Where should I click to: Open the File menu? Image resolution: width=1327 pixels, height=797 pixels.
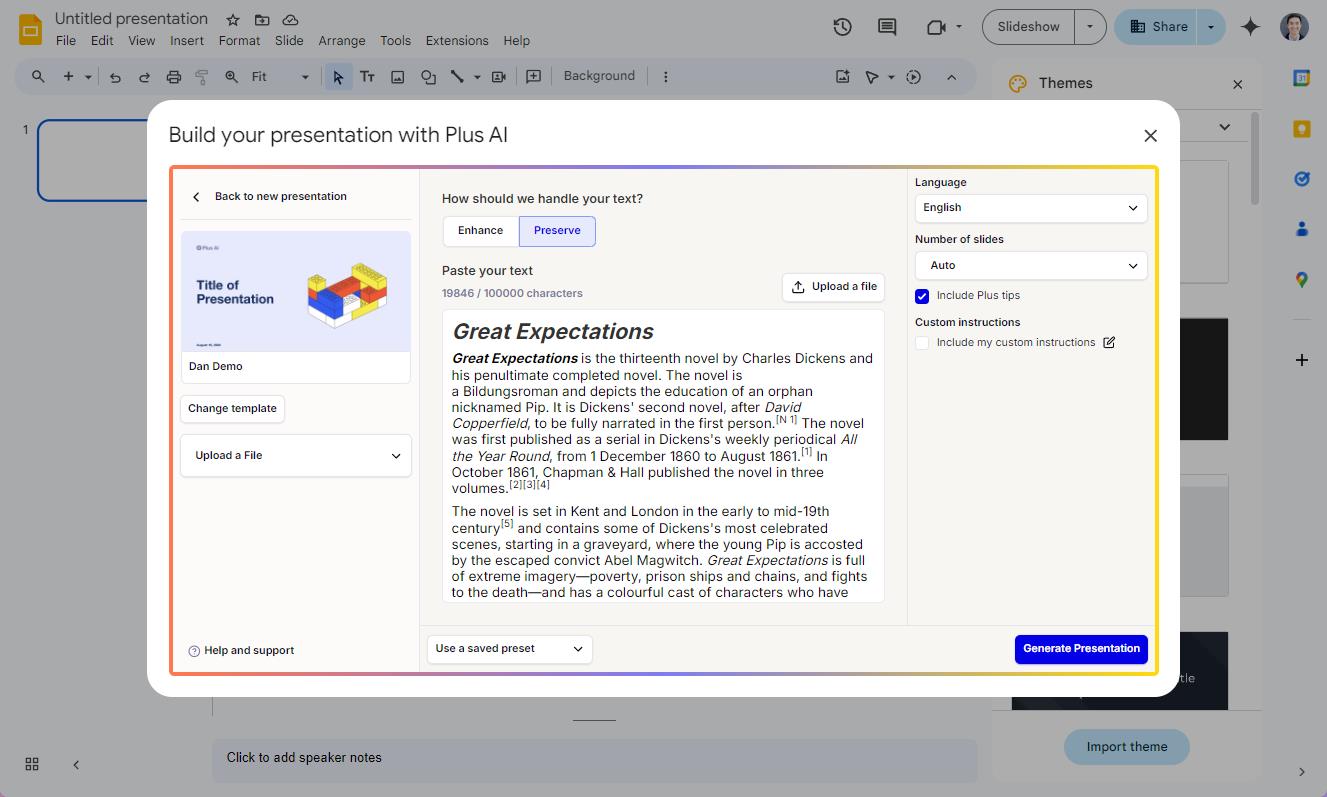[x=66, y=41]
